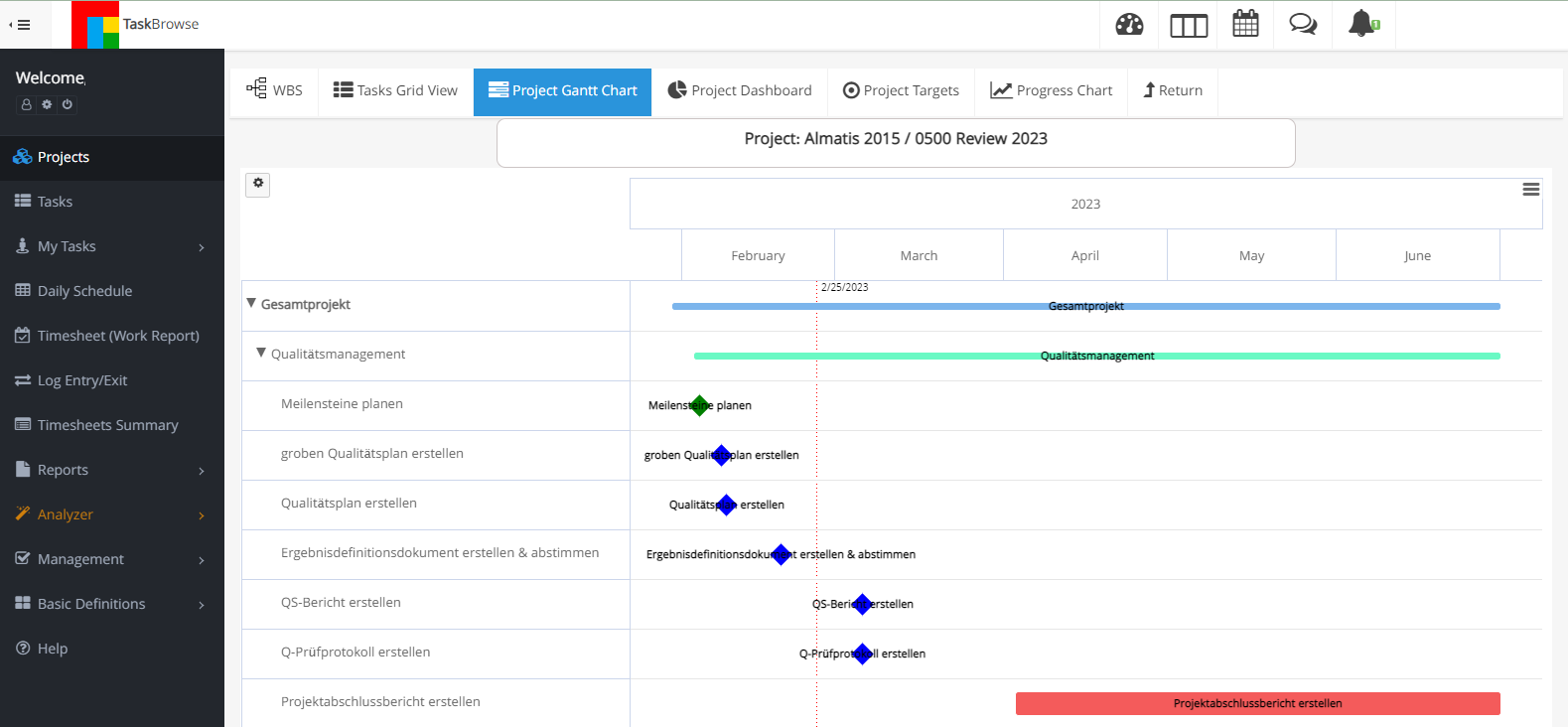Click the Q-Prüfprotokoll erstellen milestone diamond

(x=862, y=654)
